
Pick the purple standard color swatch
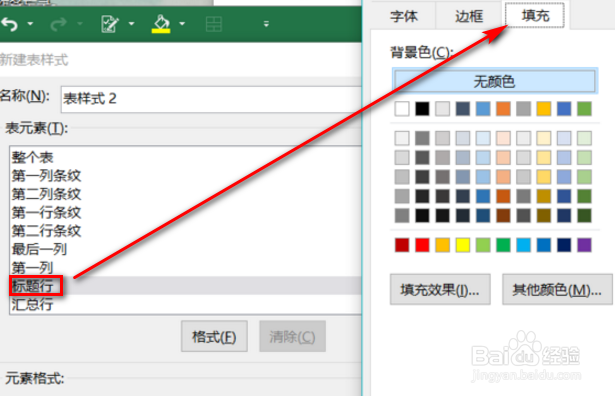[x=584, y=245]
